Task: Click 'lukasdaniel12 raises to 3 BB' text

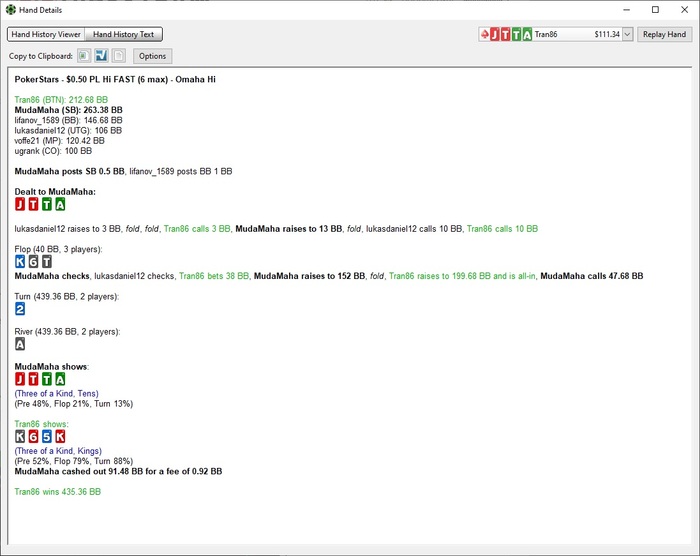Action: tap(67, 229)
